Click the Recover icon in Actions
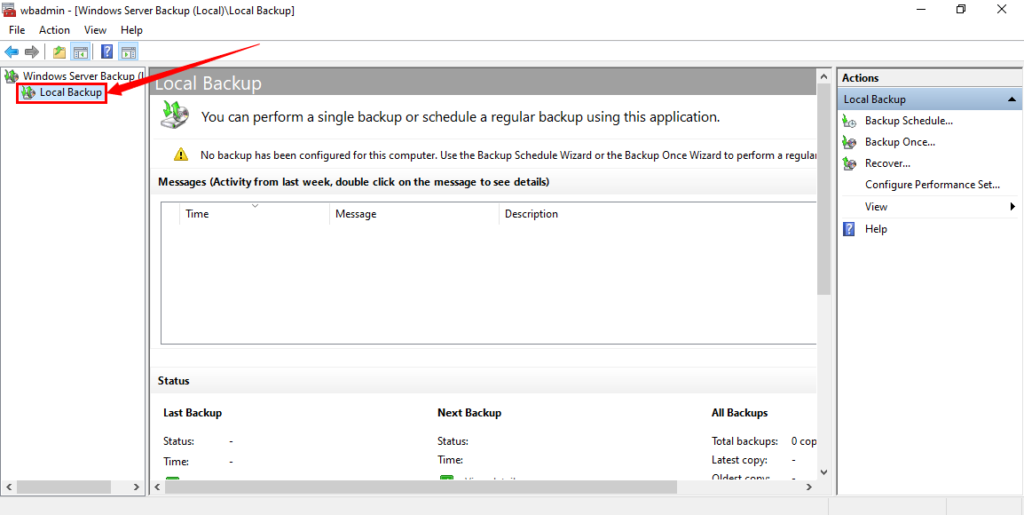Image resolution: width=1024 pixels, height=515 pixels. 849,163
